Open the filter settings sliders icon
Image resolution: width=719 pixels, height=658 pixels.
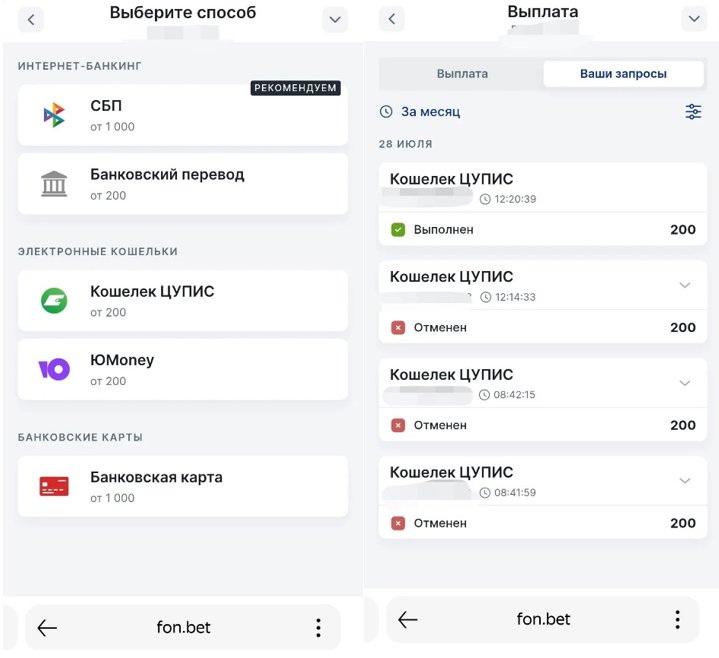pos(693,111)
